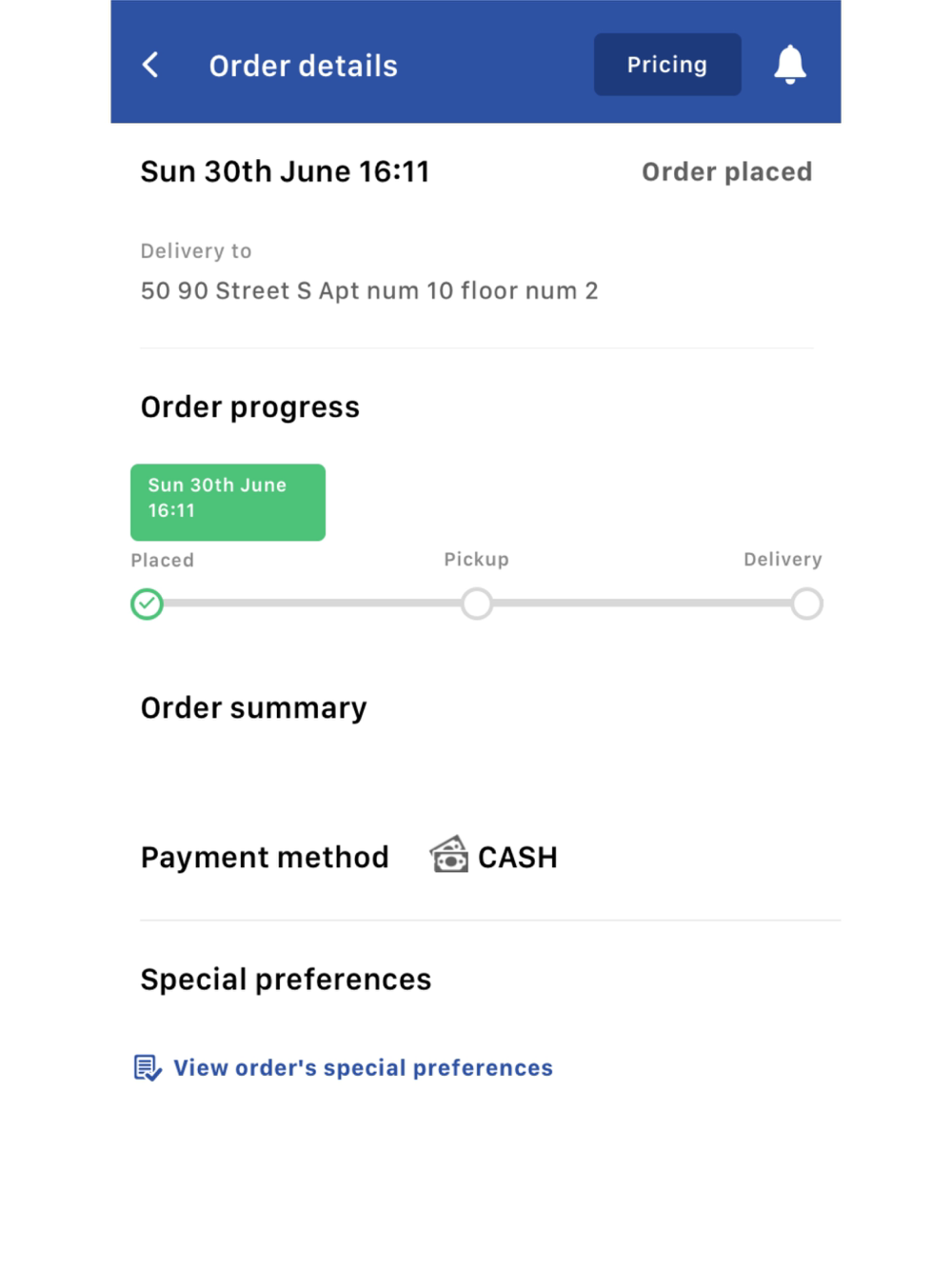Click the special preferences document icon
Screen dimensions: 952x1270
pos(148,1068)
